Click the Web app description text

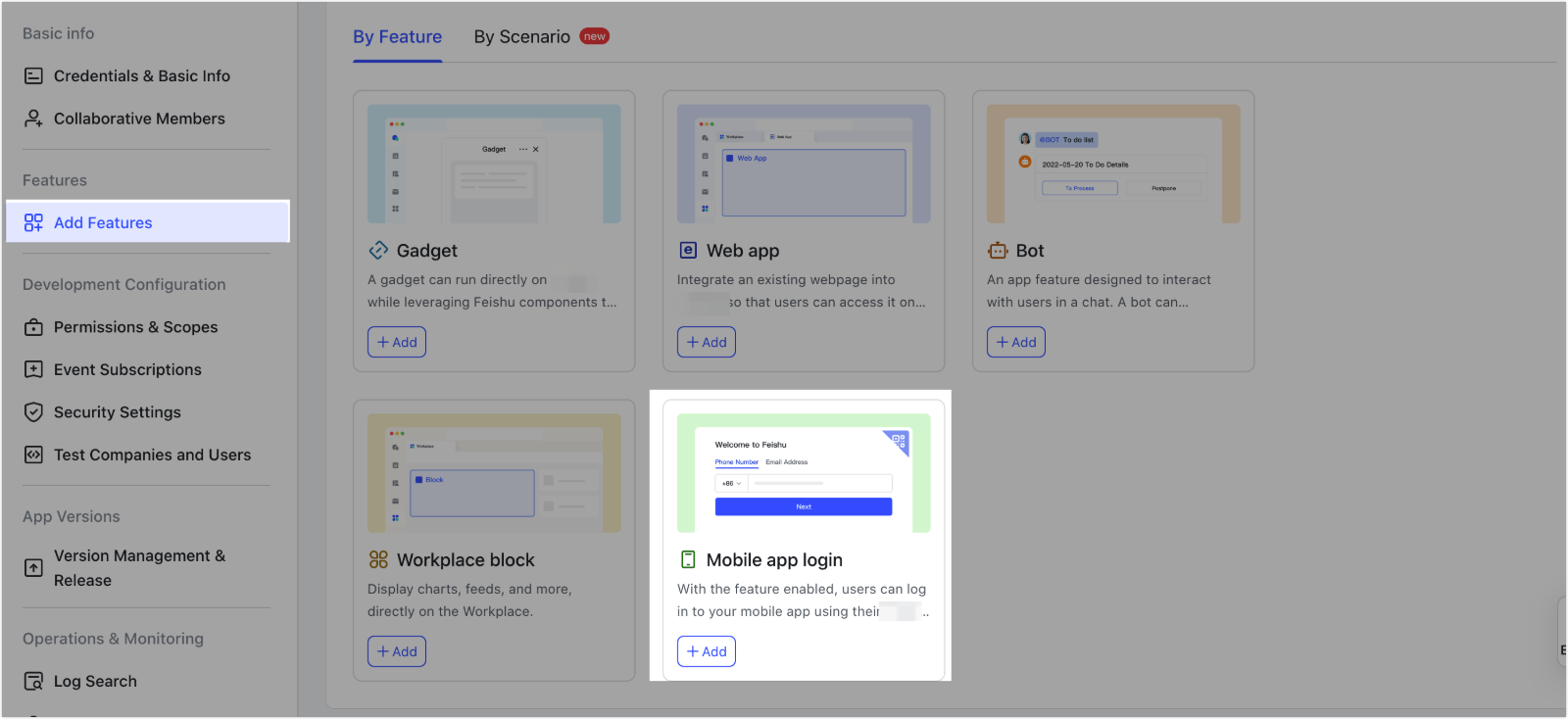[x=802, y=291]
